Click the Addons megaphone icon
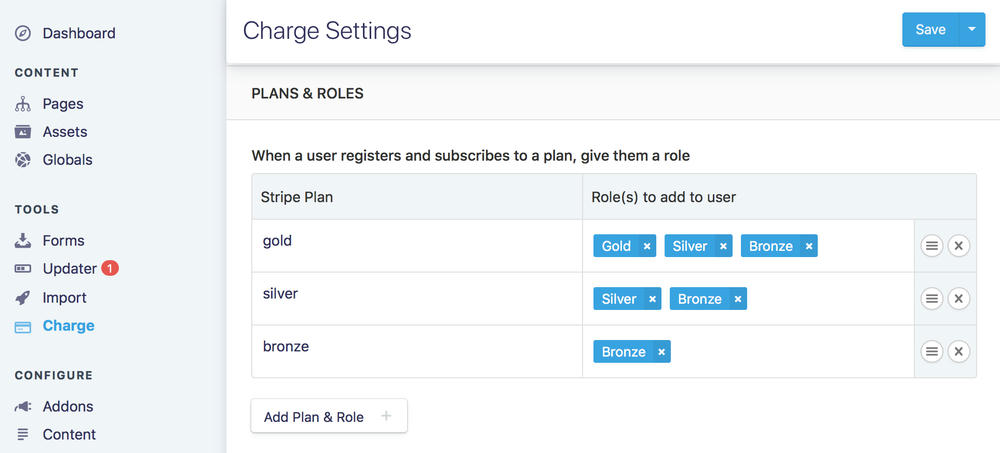 [23, 407]
